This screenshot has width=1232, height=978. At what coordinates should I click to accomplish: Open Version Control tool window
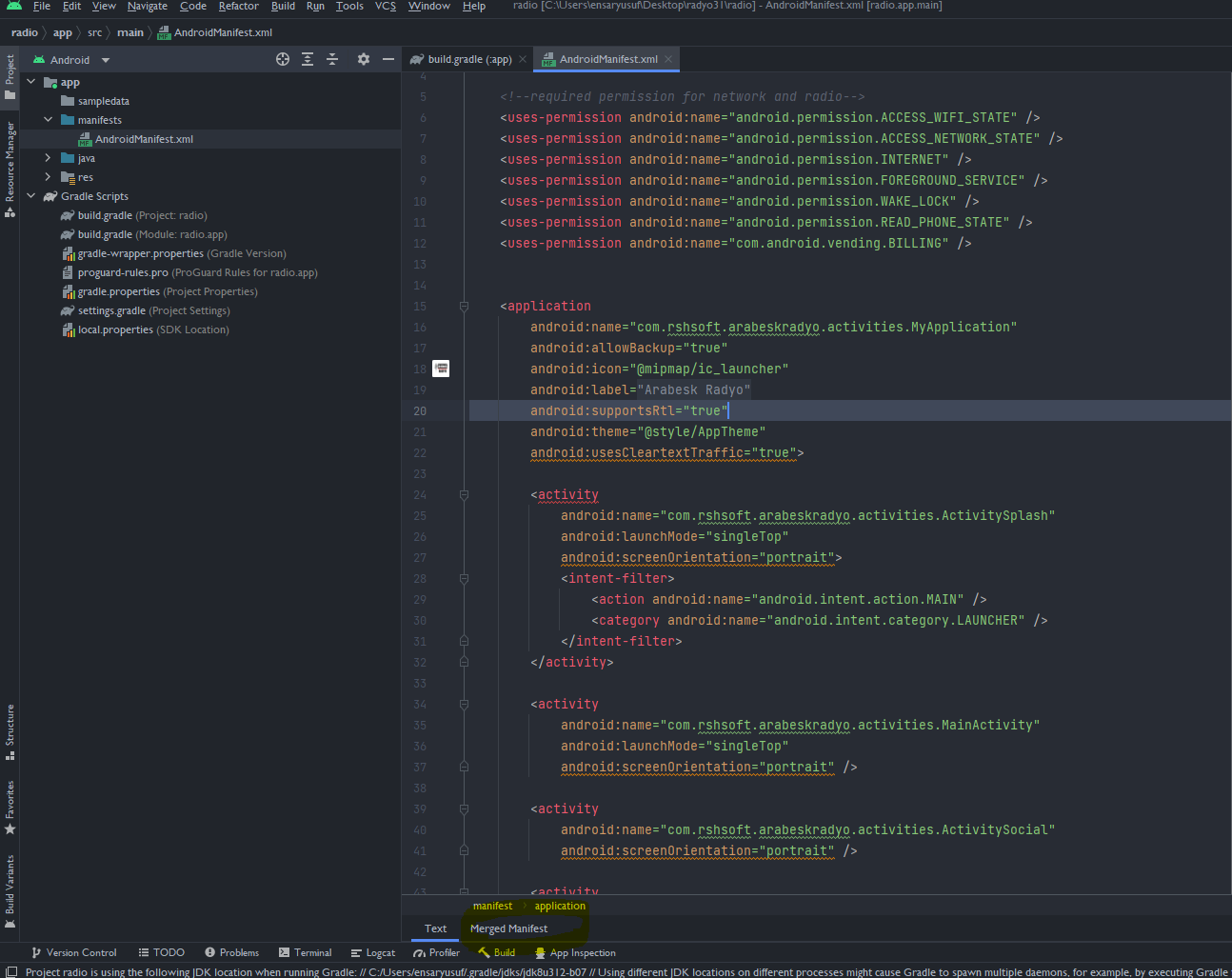[73, 952]
